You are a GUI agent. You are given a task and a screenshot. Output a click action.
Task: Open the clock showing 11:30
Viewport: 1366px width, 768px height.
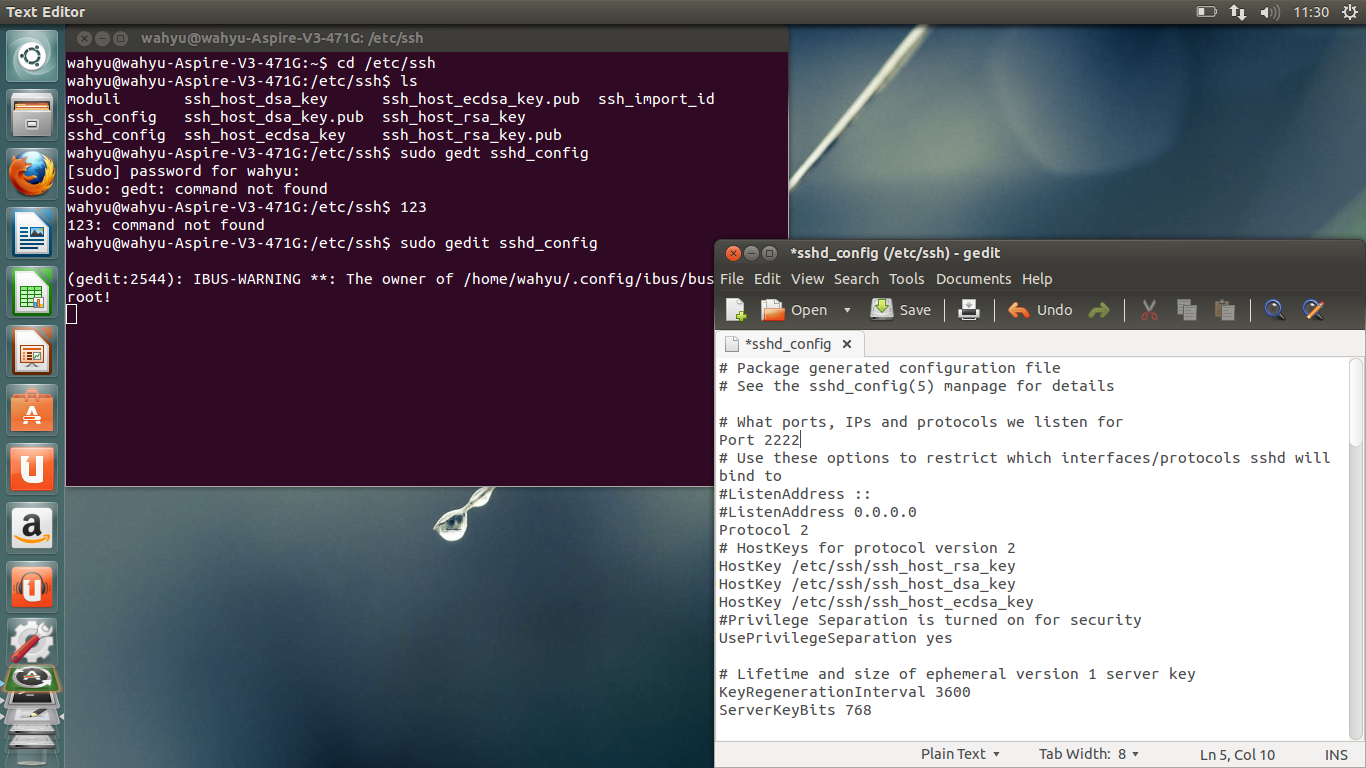click(1310, 12)
